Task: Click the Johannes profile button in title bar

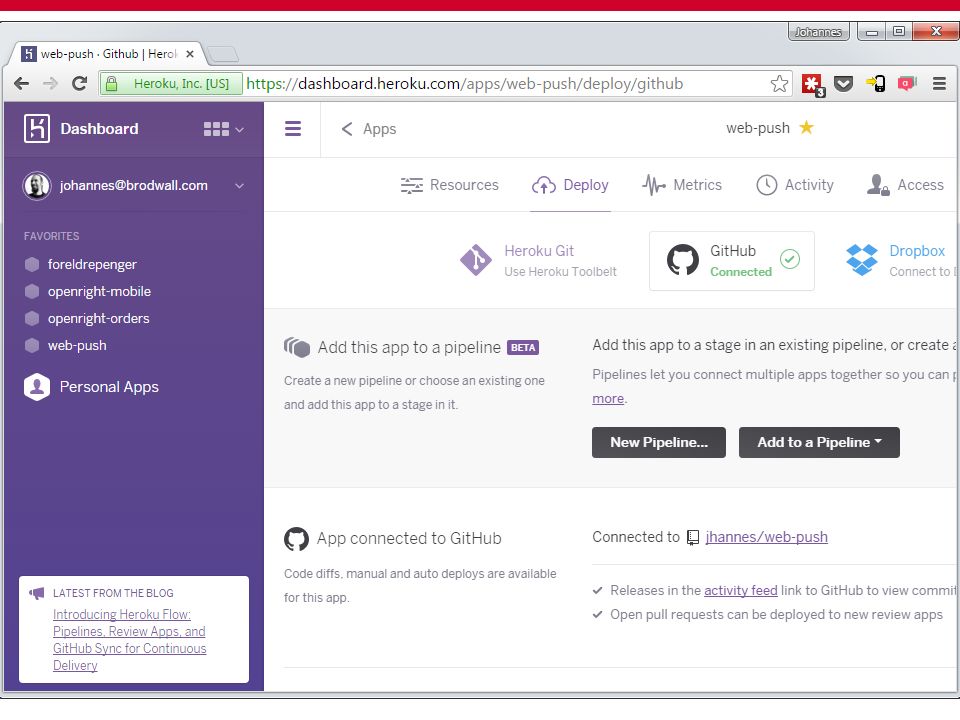Action: click(x=818, y=32)
